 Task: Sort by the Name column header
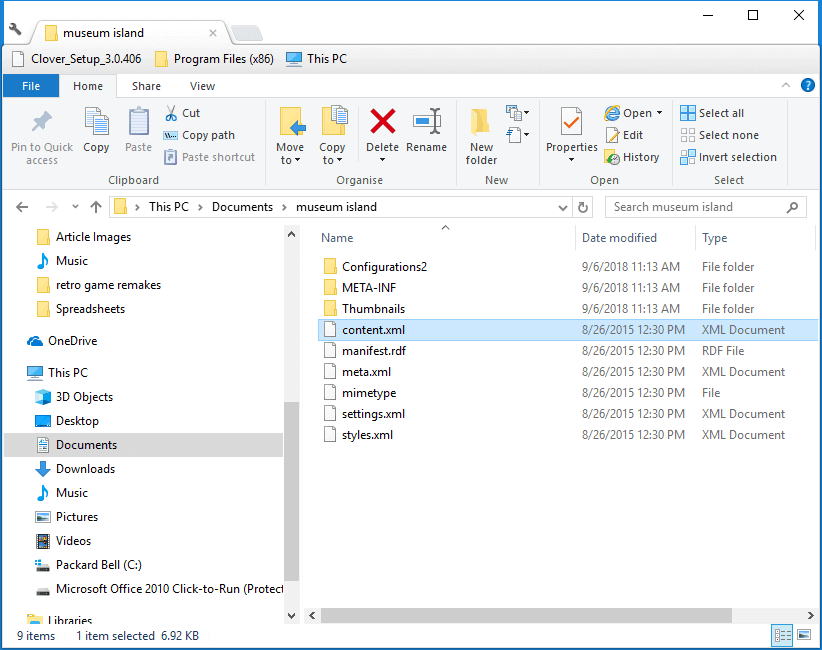click(x=337, y=238)
